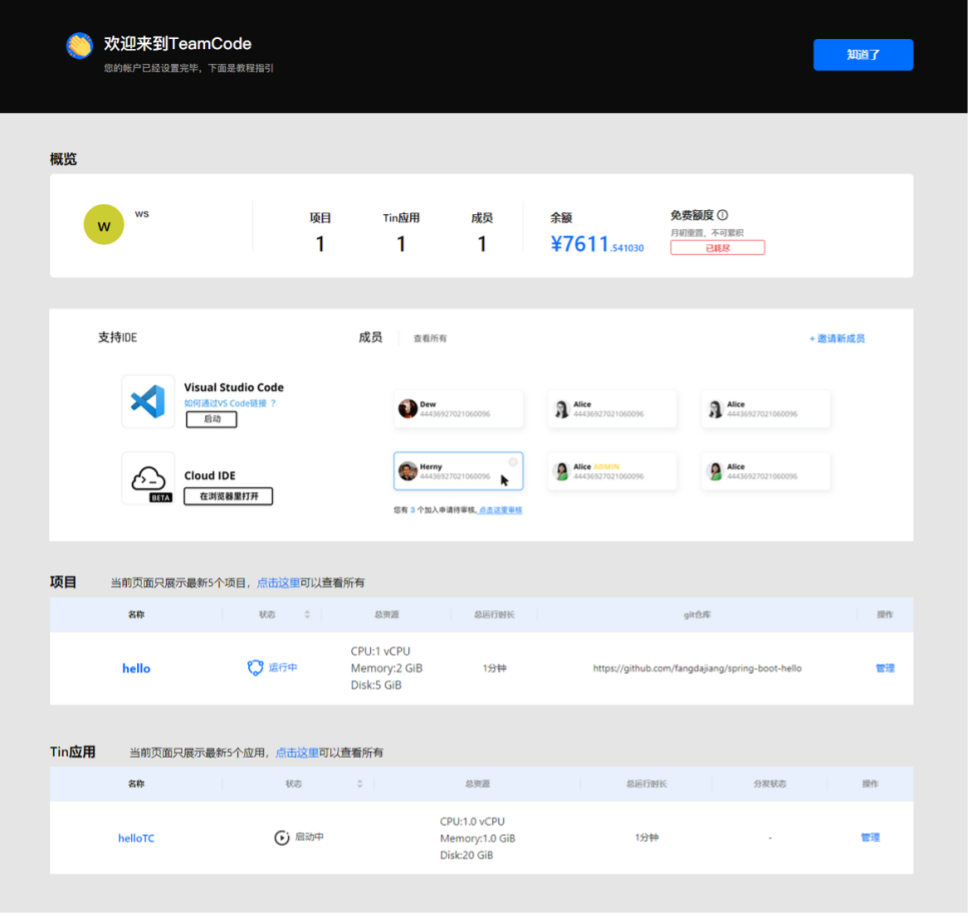
Task: Click the 名称 header in the 项目 table
Action: click(136, 616)
